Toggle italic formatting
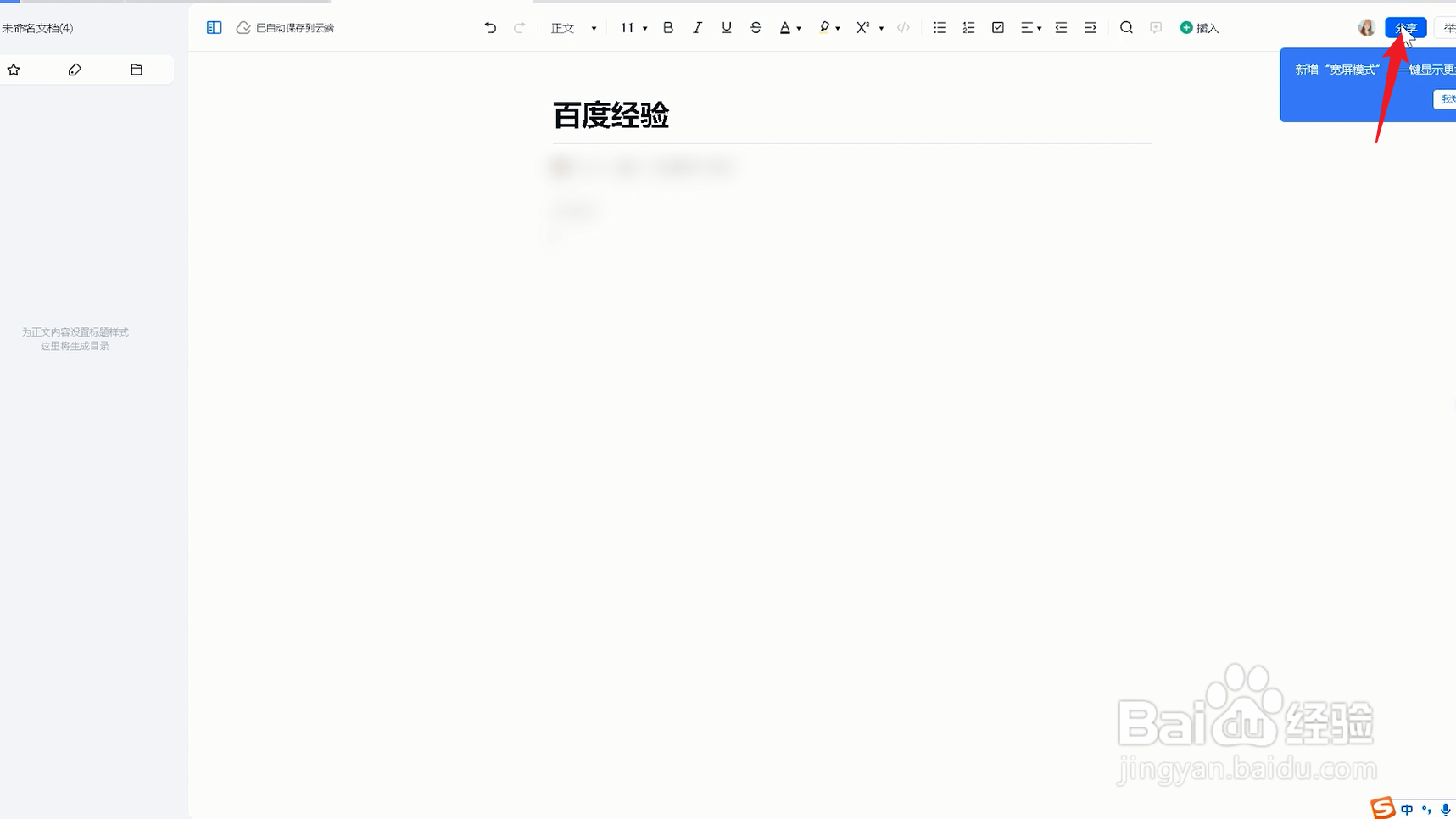The height and width of the screenshot is (819, 1456). 697,28
